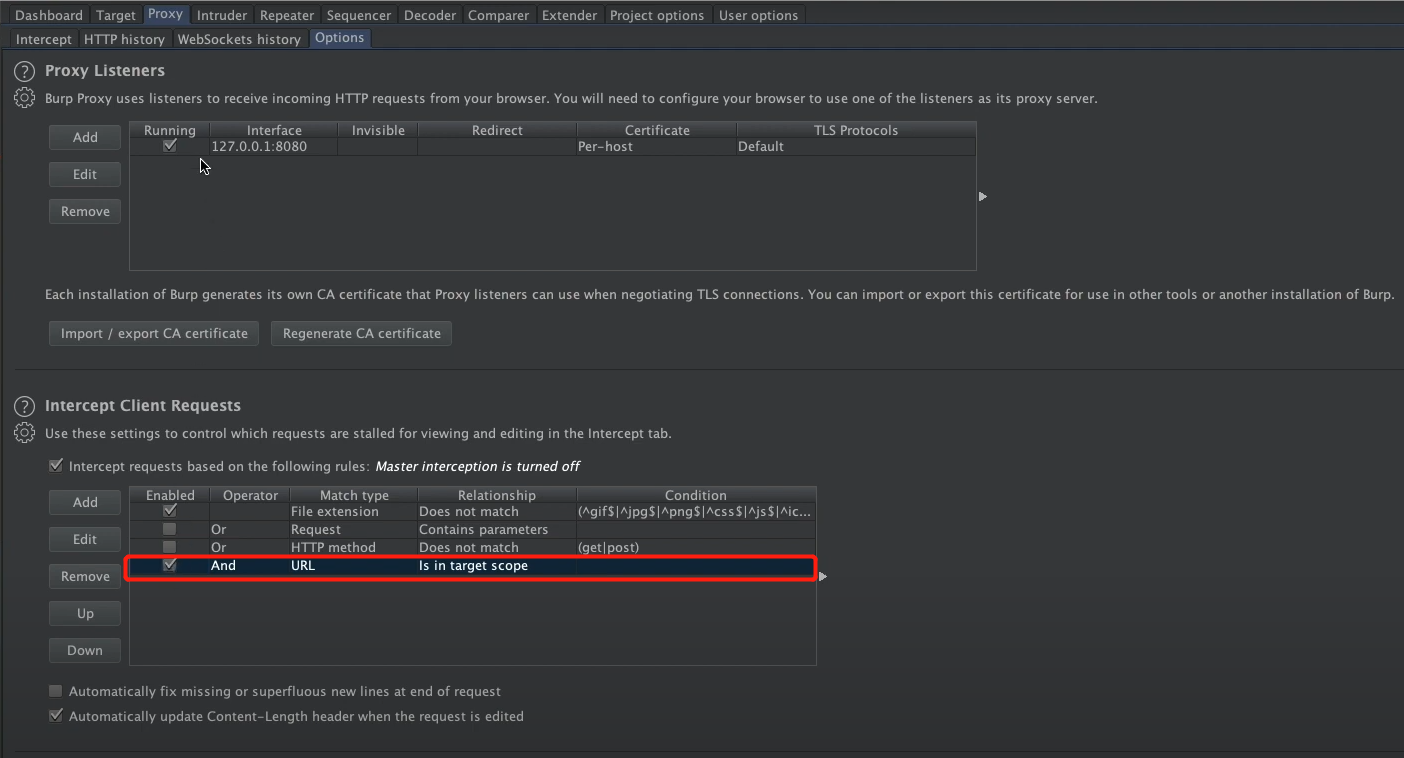The image size is (1404, 758).
Task: Disable the File extension rule checkbox
Action: click(170, 511)
